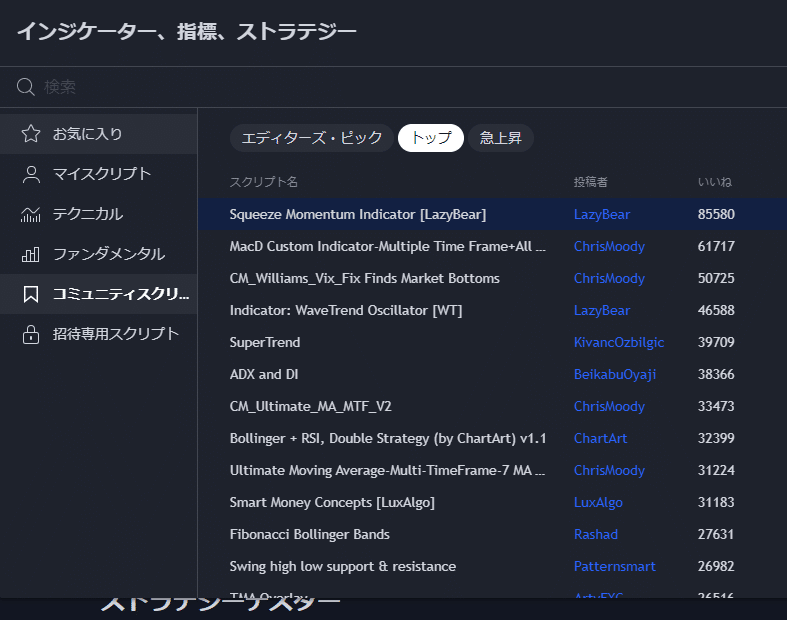This screenshot has height=620, width=787.
Task: Open the KivancOzbilgic author link
Action: (619, 343)
